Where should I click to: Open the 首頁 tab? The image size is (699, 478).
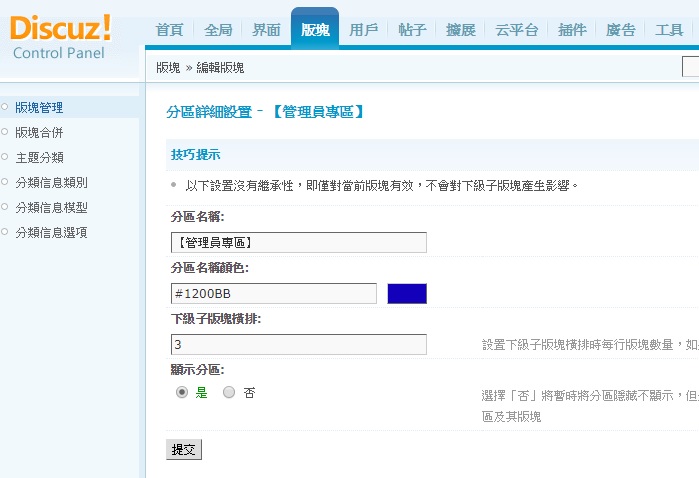pos(169,30)
